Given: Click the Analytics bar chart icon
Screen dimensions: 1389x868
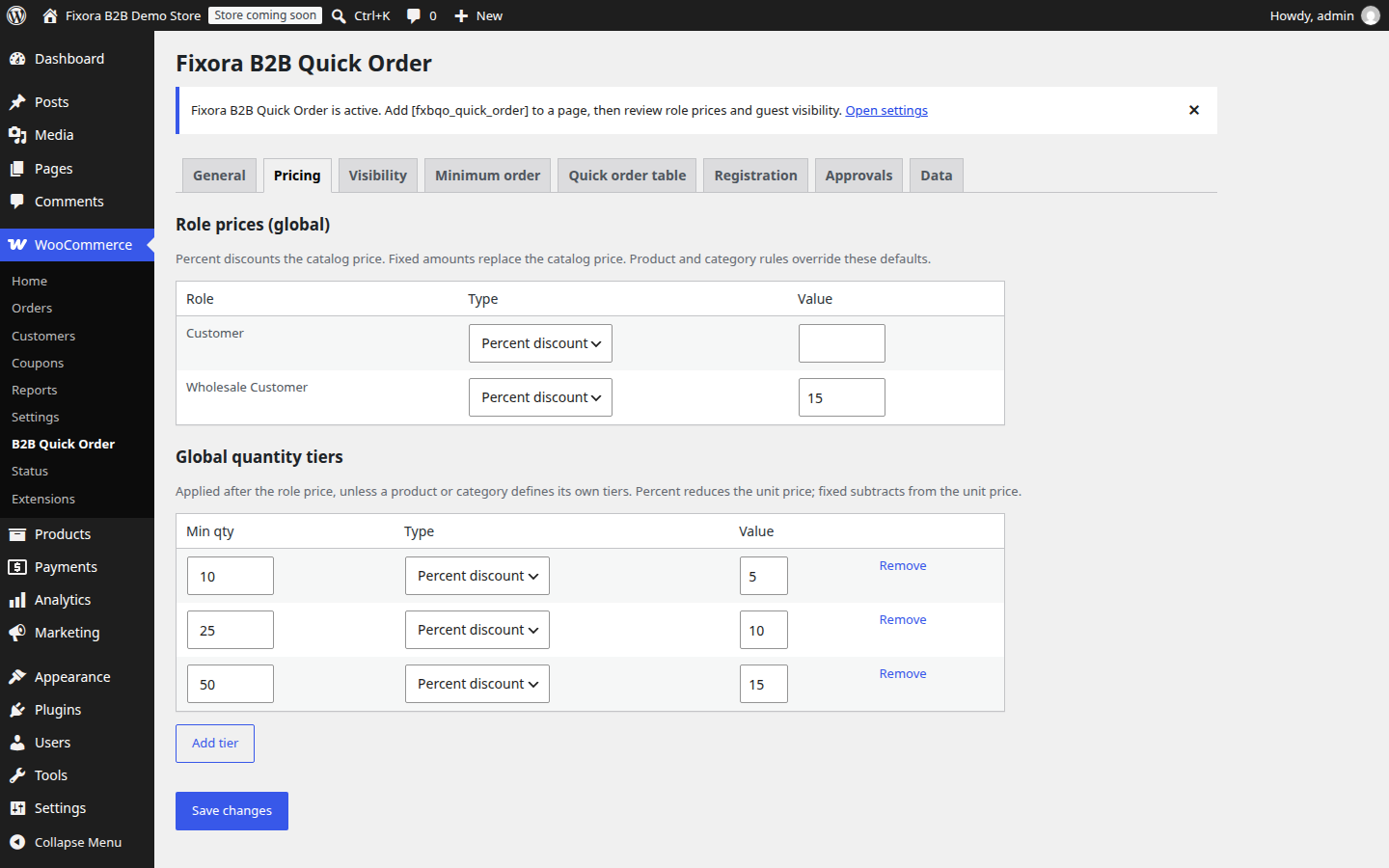Looking at the screenshot, I should (x=17, y=600).
